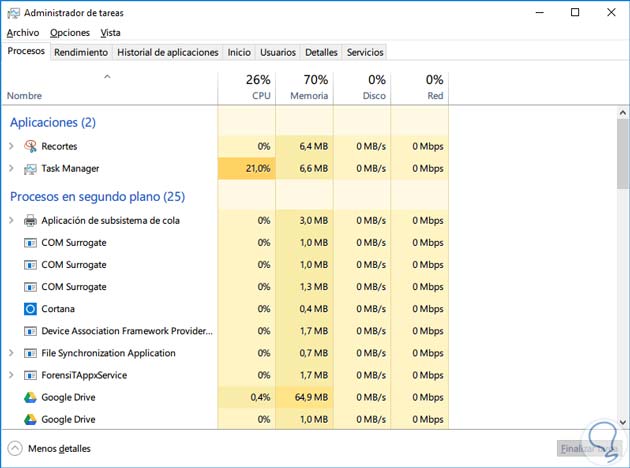
Task: Click the Cortana process icon
Action: (x=30, y=309)
